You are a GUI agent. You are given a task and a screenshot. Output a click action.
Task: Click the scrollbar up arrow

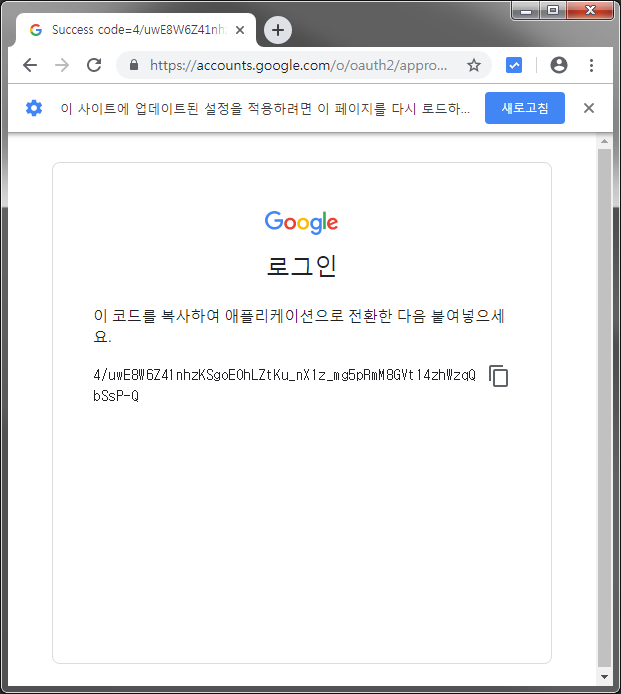point(604,142)
